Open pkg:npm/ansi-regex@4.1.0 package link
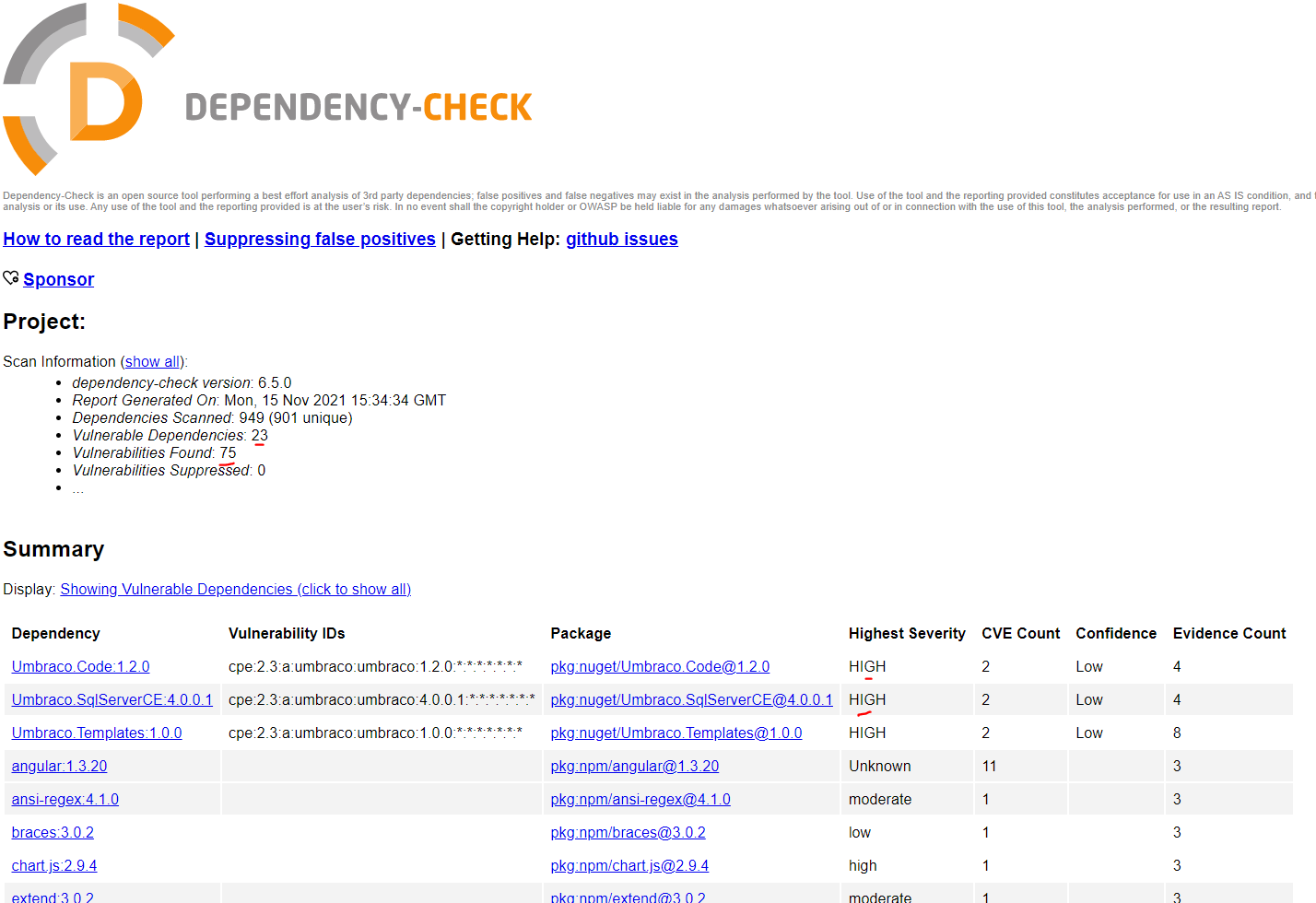Screen dimensions: 1316x903 pos(640,799)
